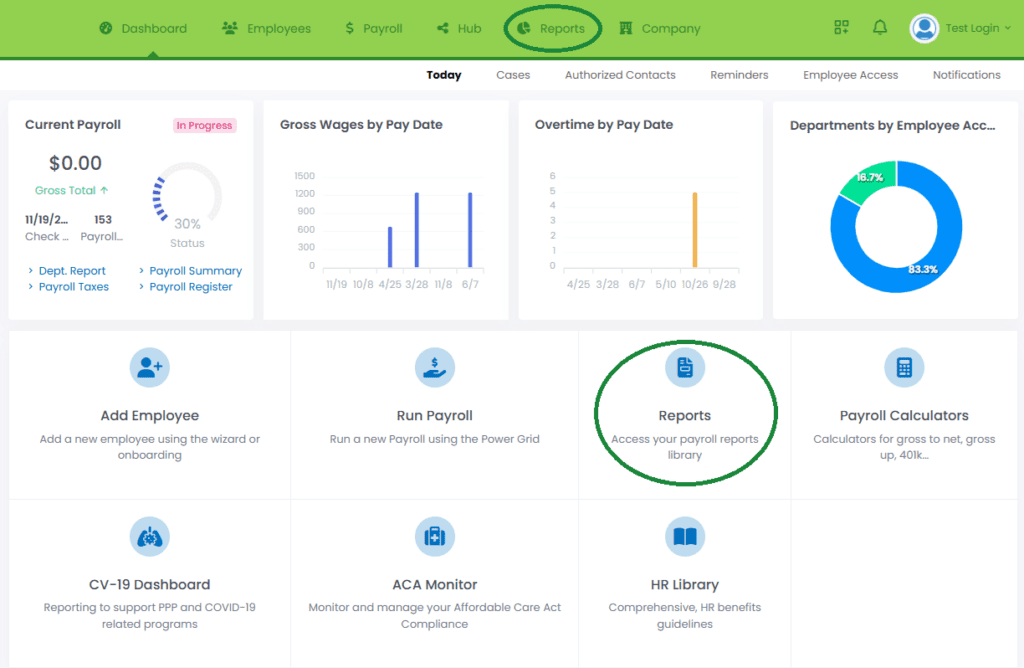
Task: Expand the Payroll Summary link chevron
Action: coord(142,271)
